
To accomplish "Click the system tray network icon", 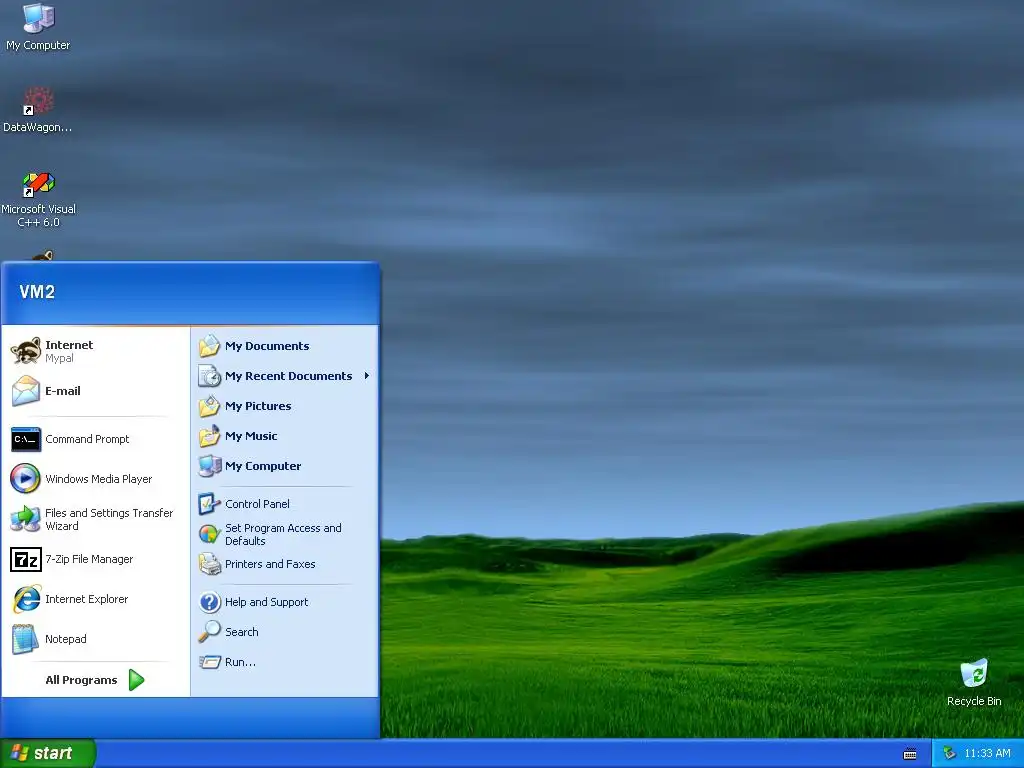I will pos(950,754).
